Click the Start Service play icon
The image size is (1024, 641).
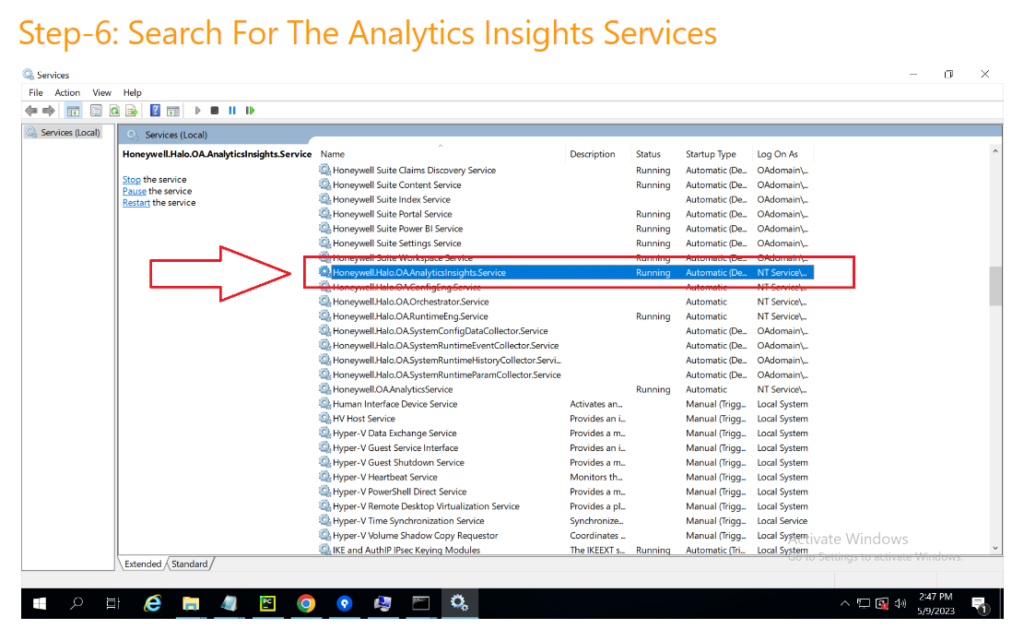(198, 111)
